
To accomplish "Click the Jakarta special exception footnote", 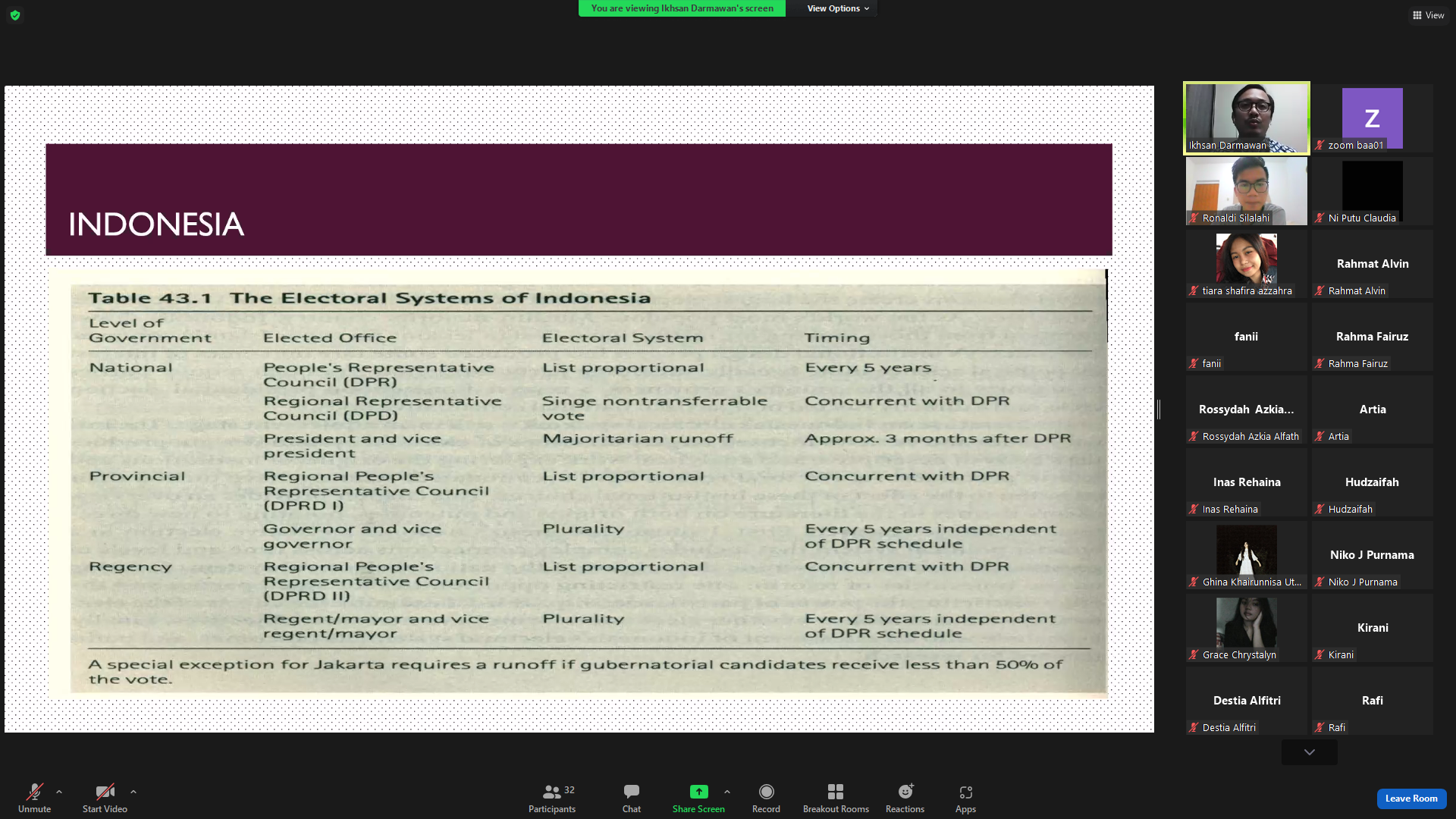I will click(x=576, y=672).
